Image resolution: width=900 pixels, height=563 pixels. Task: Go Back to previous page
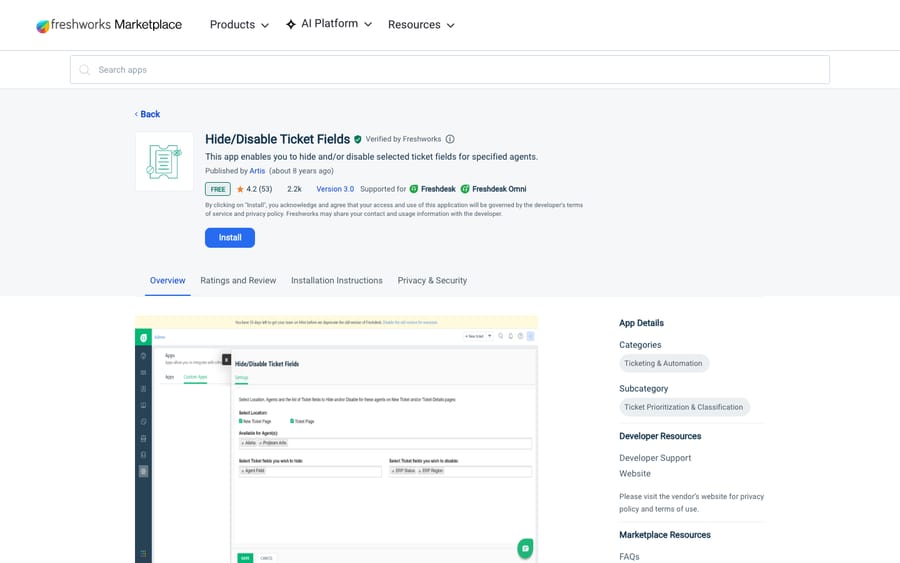[x=148, y=114]
